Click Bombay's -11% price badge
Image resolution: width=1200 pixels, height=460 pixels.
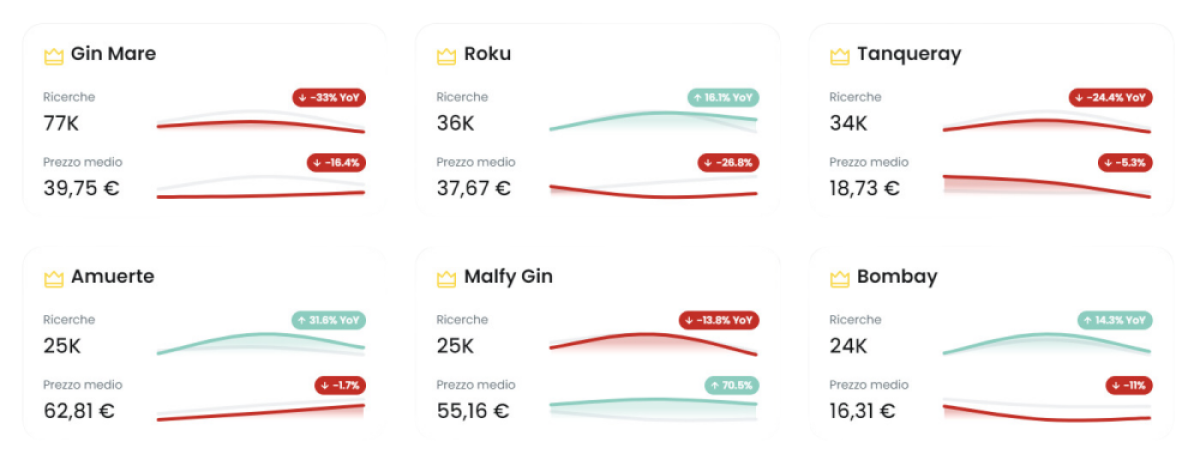tap(1129, 385)
